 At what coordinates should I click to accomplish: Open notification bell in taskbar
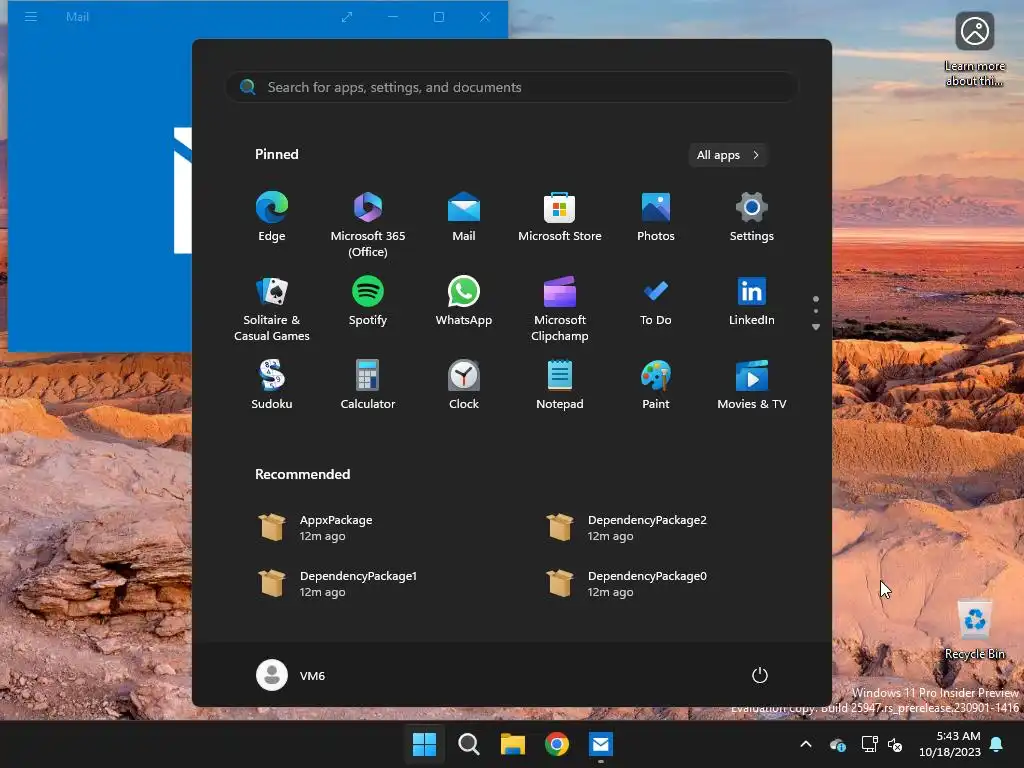(x=997, y=744)
